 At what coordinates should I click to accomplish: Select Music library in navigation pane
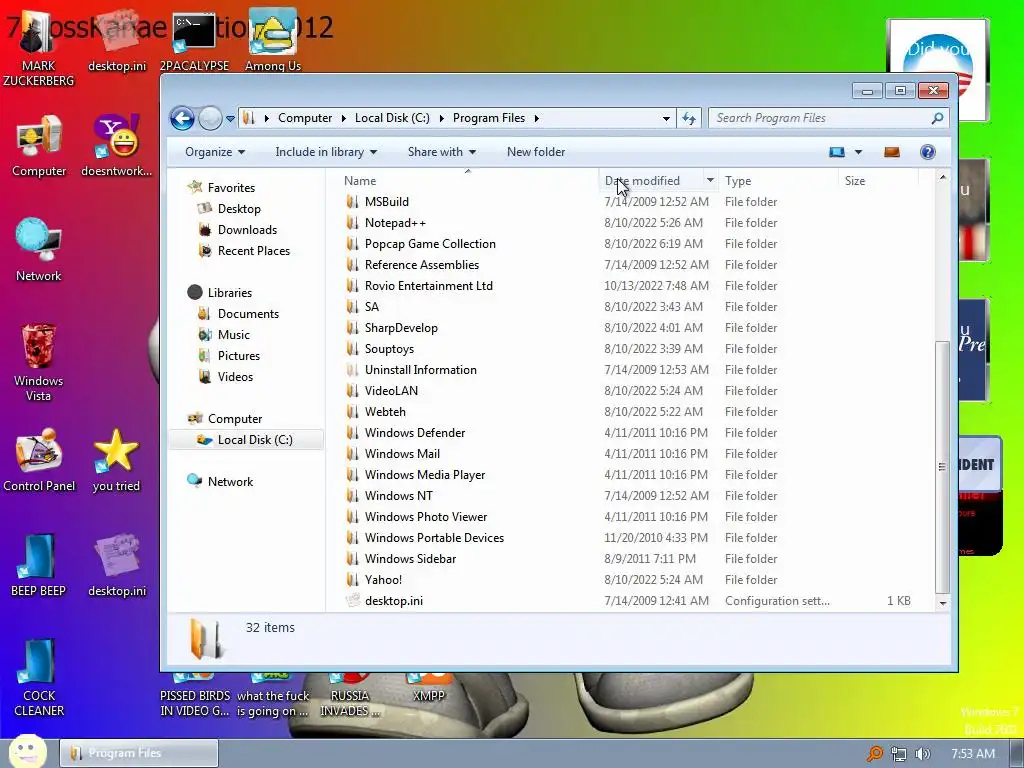pos(234,334)
